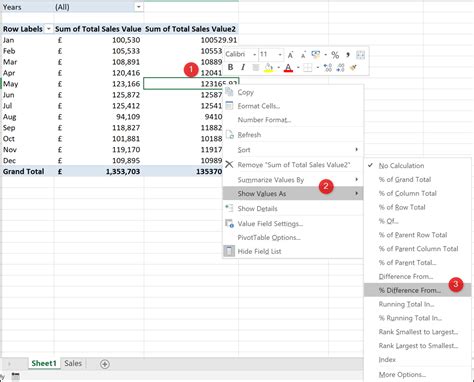
Task: Open the Years filter dropdown
Action: tap(139, 7)
